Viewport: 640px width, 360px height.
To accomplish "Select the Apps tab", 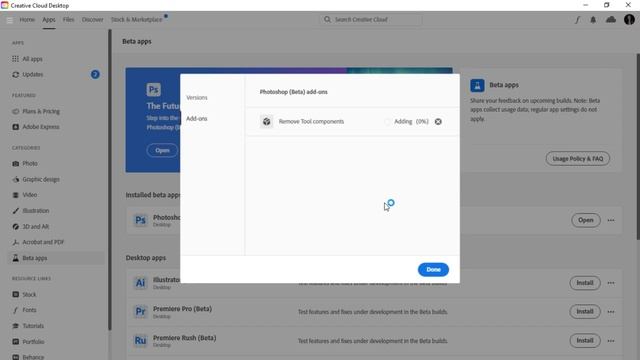I will coord(49,20).
